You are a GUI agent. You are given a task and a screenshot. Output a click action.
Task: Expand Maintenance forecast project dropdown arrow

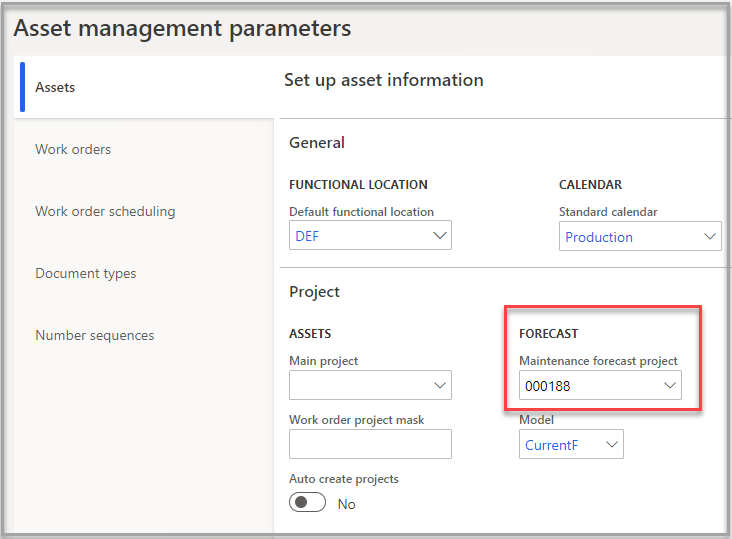(x=670, y=385)
